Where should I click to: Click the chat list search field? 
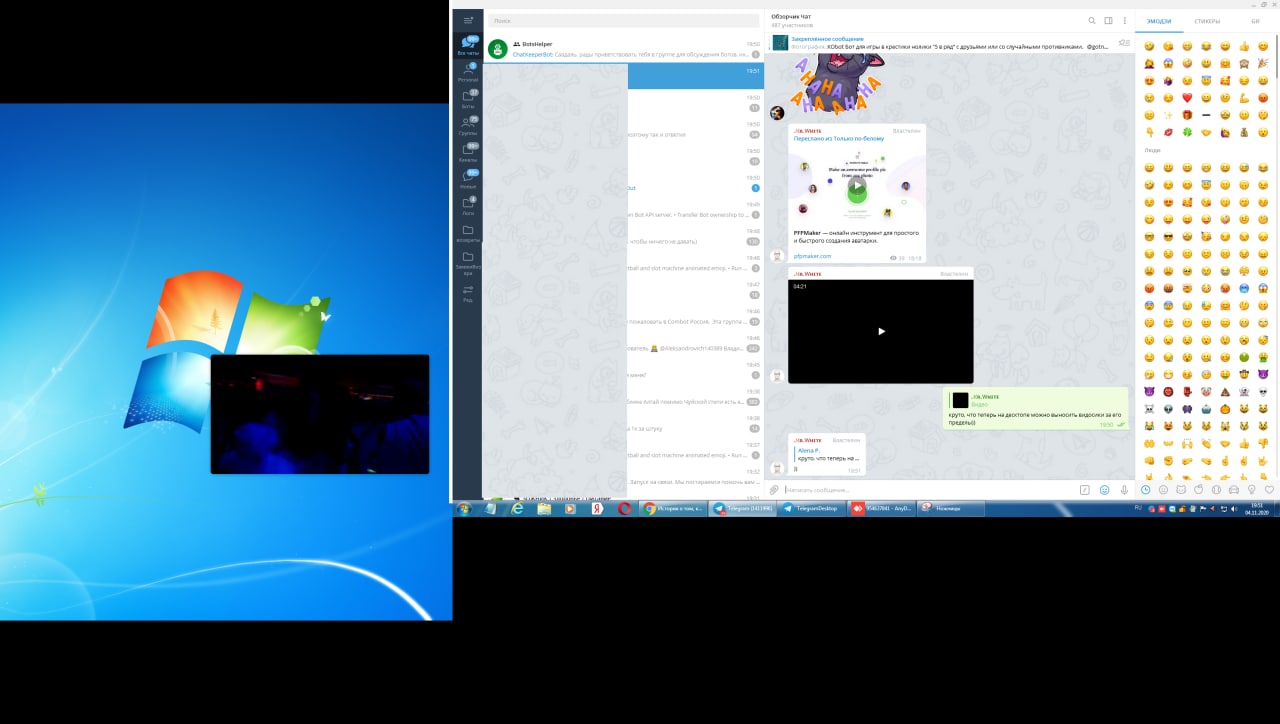624,20
